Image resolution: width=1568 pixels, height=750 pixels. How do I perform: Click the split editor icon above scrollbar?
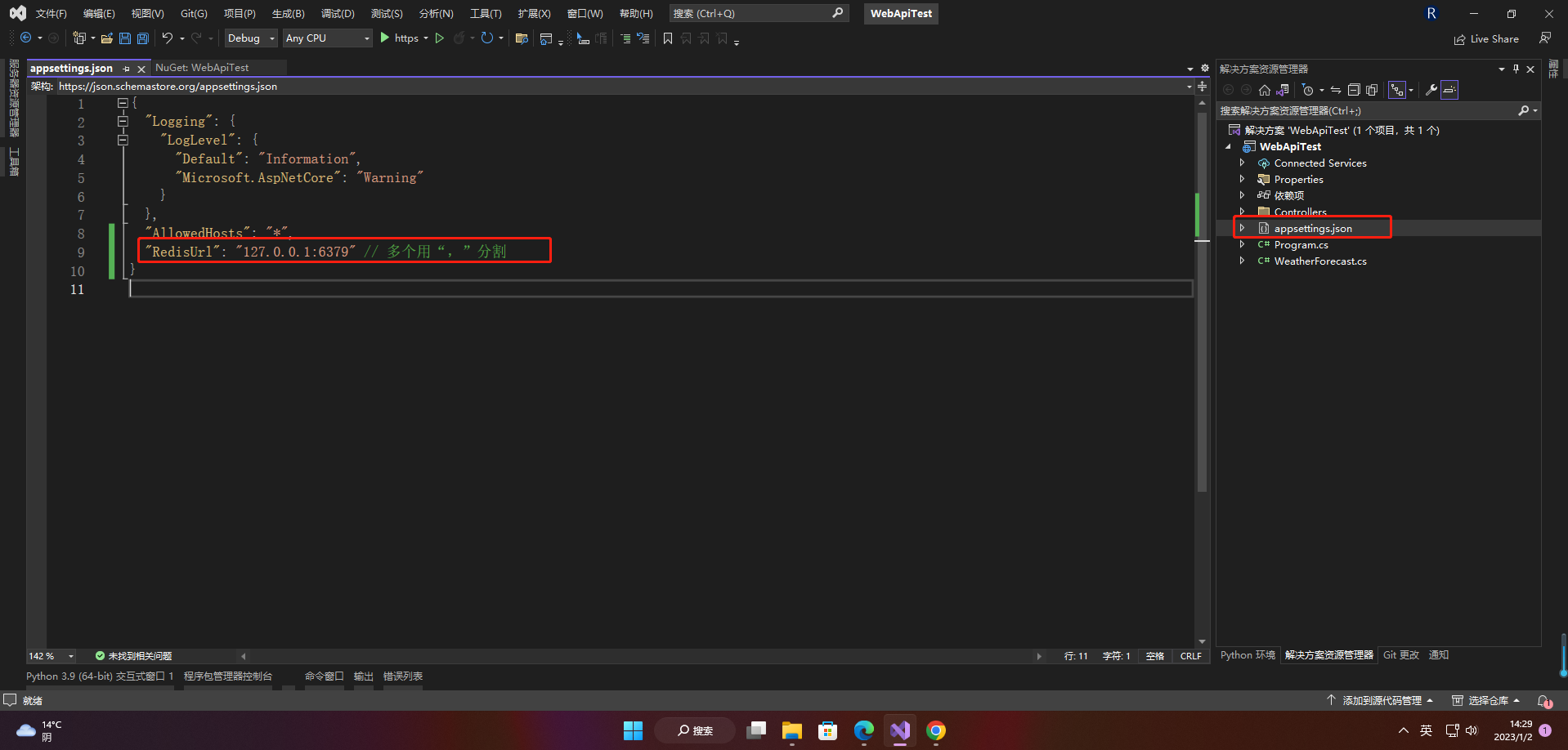tap(1202, 86)
